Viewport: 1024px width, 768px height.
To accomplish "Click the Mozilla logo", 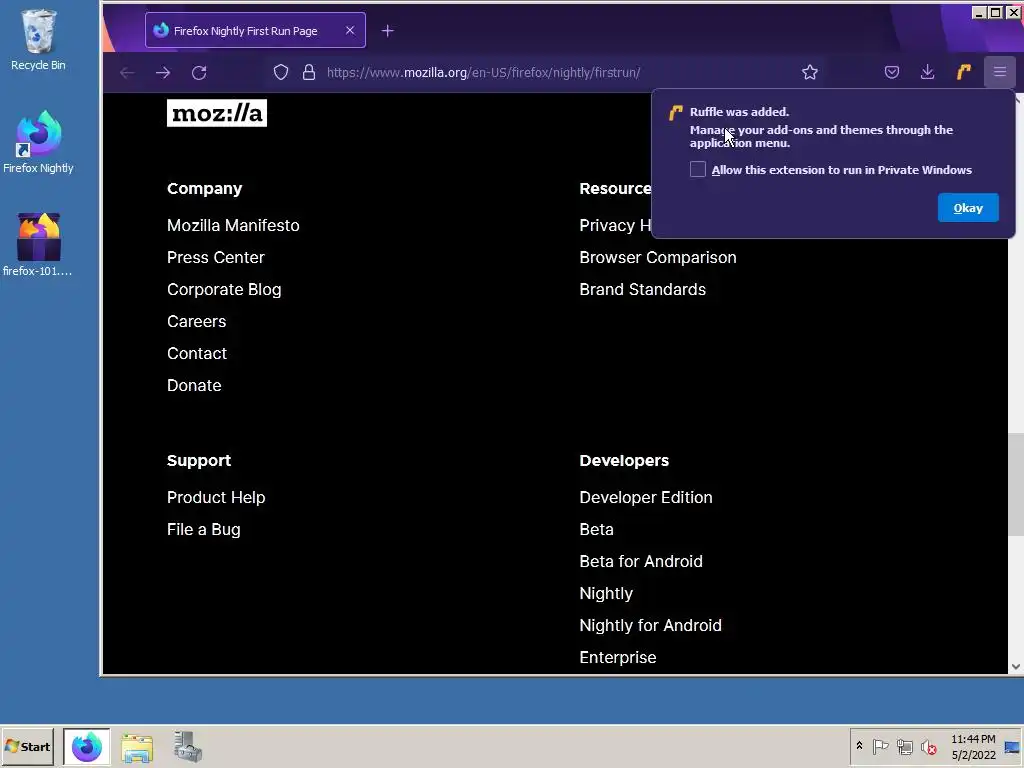I will [217, 113].
